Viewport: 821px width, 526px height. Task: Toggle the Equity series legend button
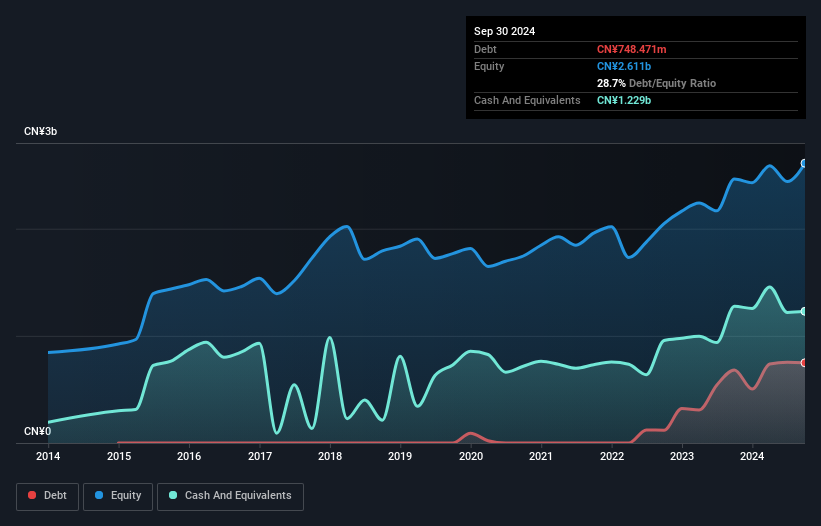(118, 496)
